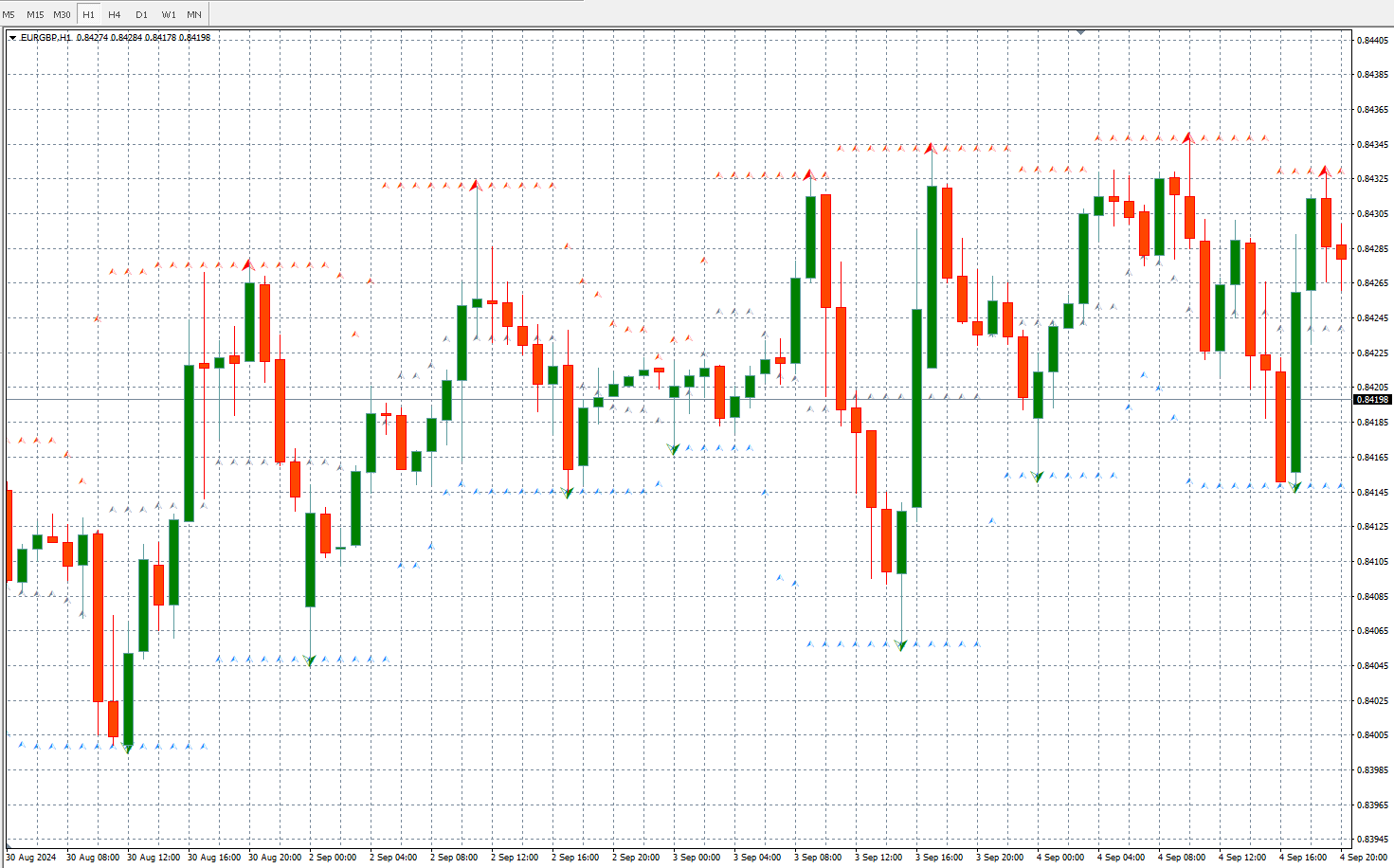The height and width of the screenshot is (868, 1394).
Task: Click the 0.84245 price scale label
Action: point(1372,318)
